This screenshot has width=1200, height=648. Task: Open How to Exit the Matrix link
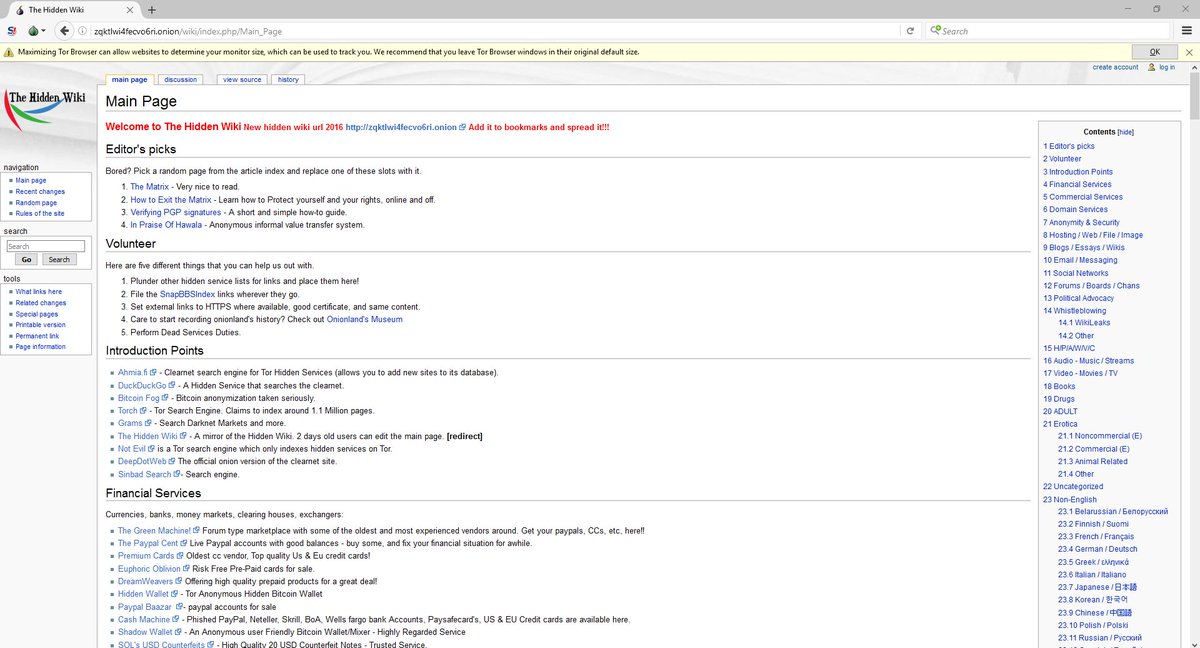(x=171, y=200)
